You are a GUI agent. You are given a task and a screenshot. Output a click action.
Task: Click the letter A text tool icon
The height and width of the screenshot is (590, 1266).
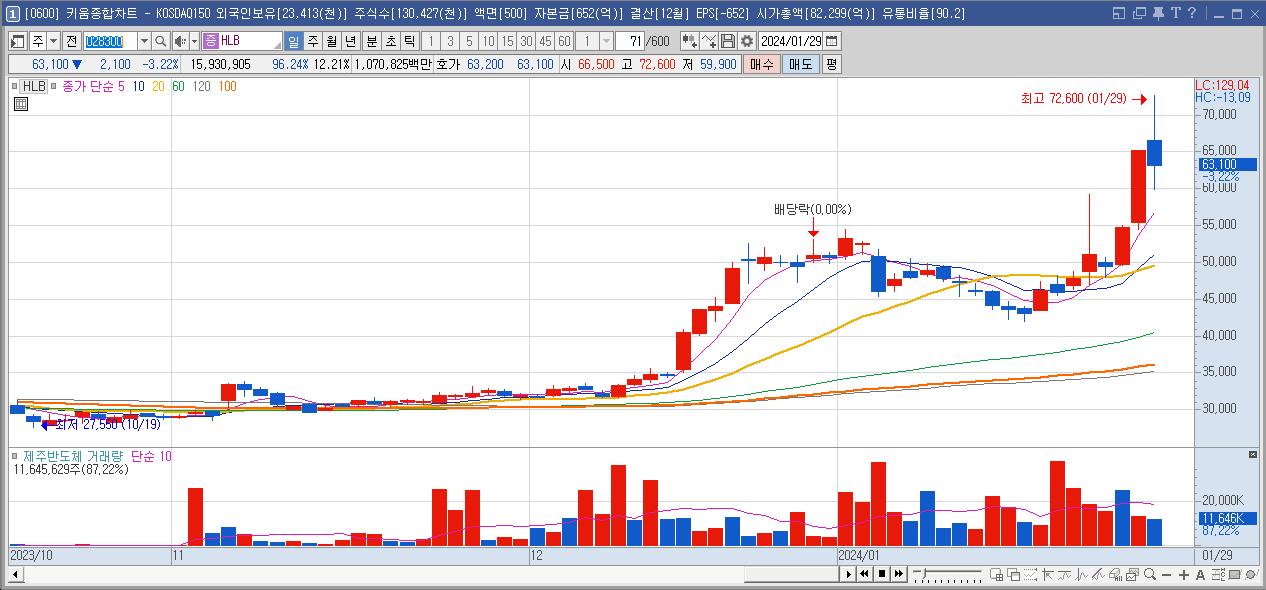pos(1200,574)
